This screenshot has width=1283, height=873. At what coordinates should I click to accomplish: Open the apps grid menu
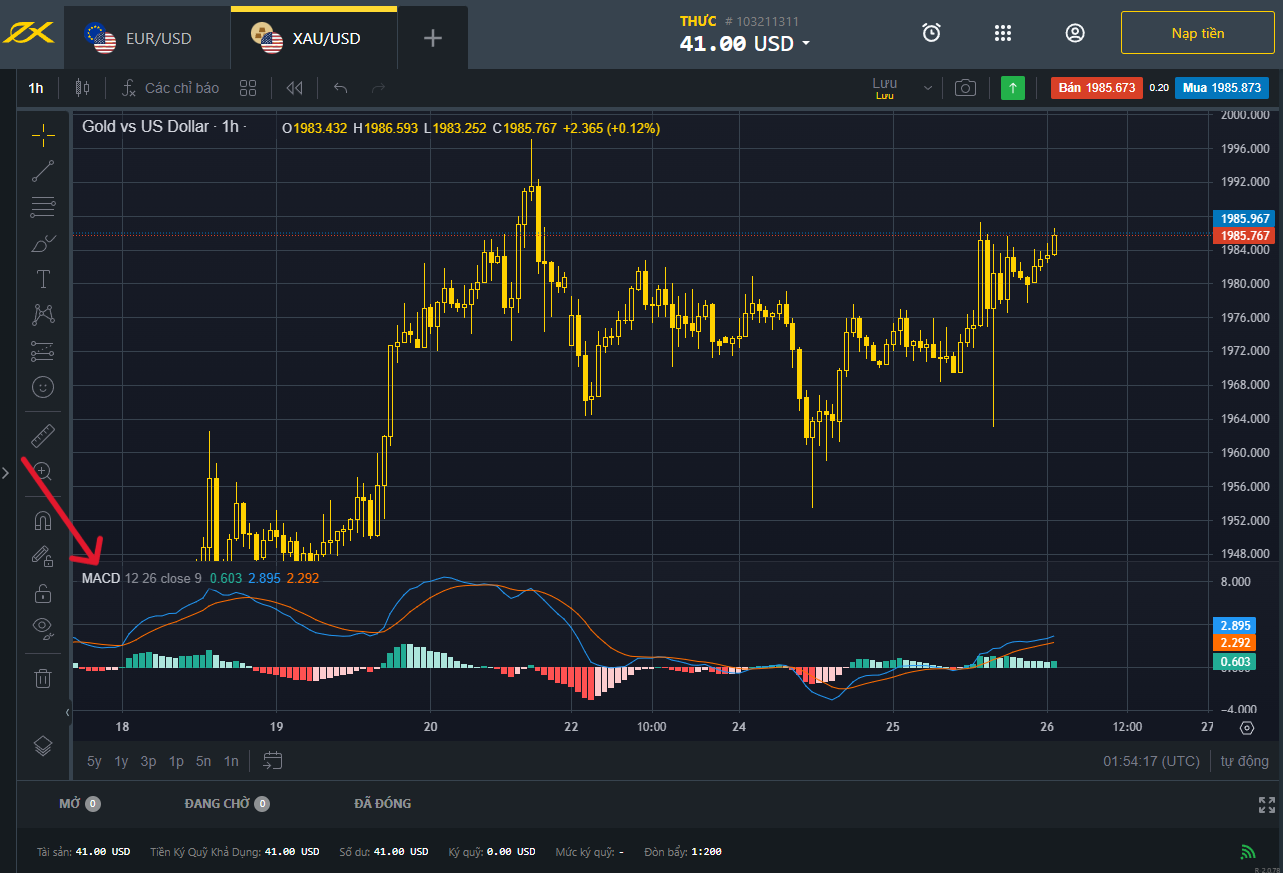click(1003, 33)
